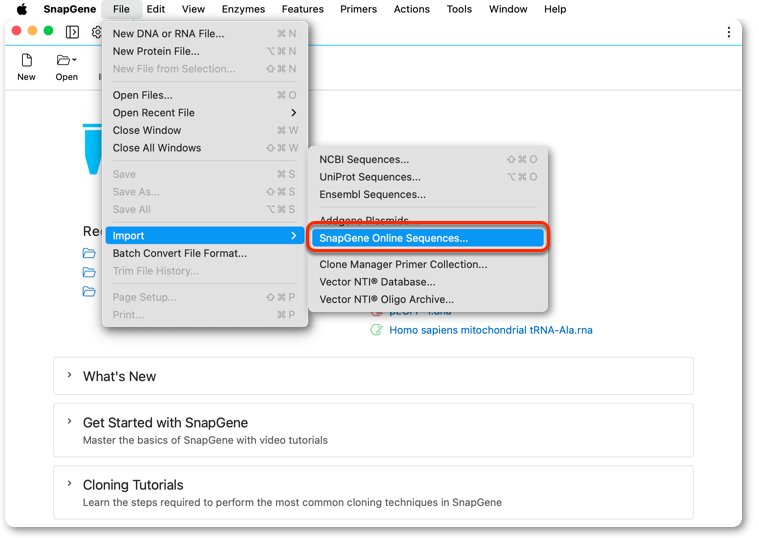Choose Batch Convert File Format

pyautogui.click(x=205, y=253)
